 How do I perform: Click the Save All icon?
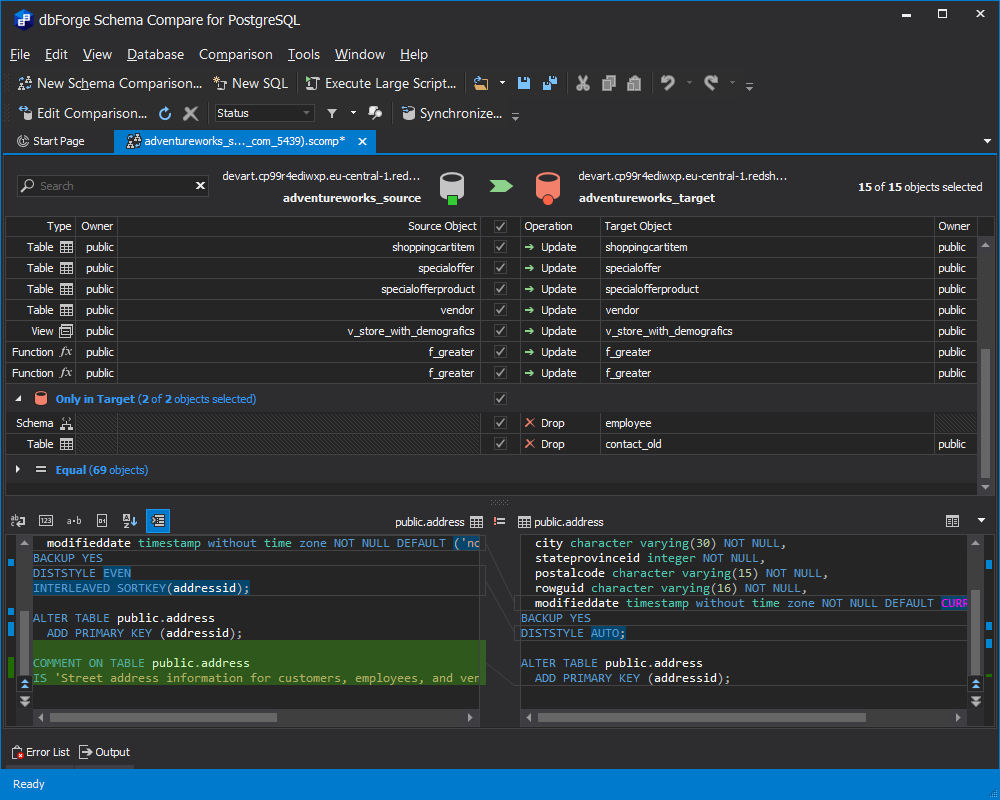(x=549, y=83)
